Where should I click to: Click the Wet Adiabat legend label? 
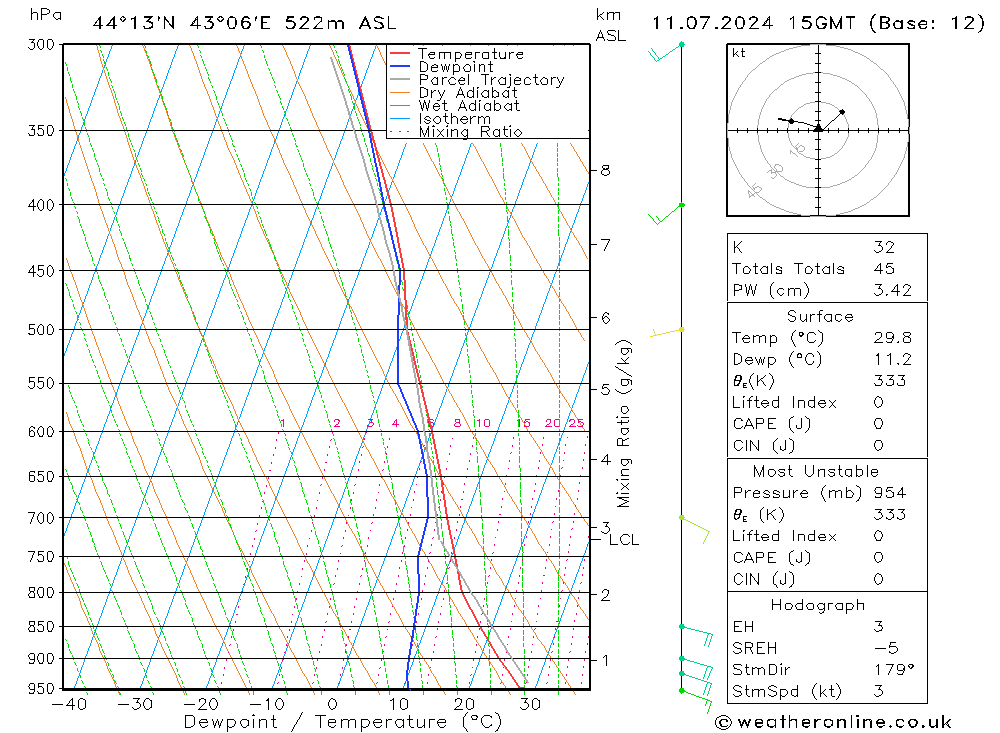[469, 106]
